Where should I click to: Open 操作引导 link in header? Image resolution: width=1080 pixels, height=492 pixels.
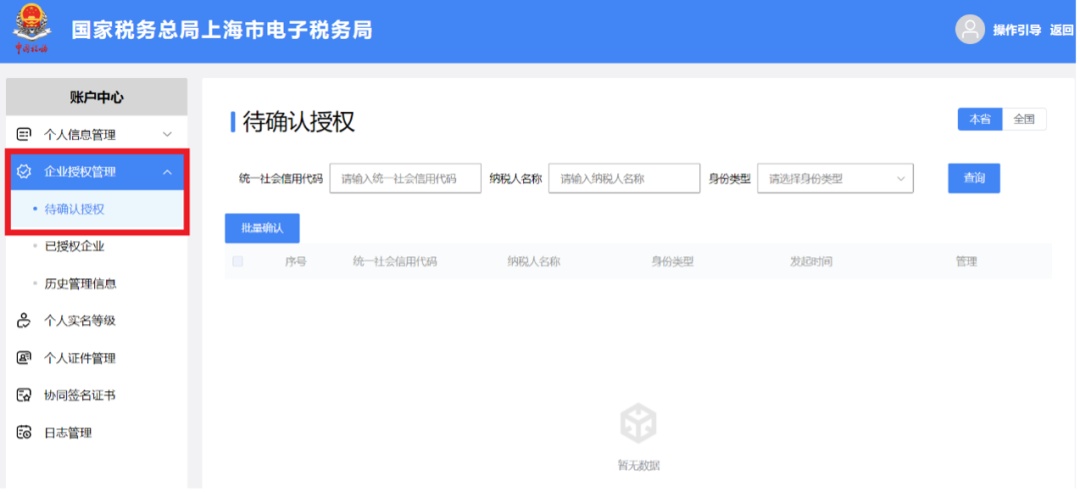tap(1017, 30)
